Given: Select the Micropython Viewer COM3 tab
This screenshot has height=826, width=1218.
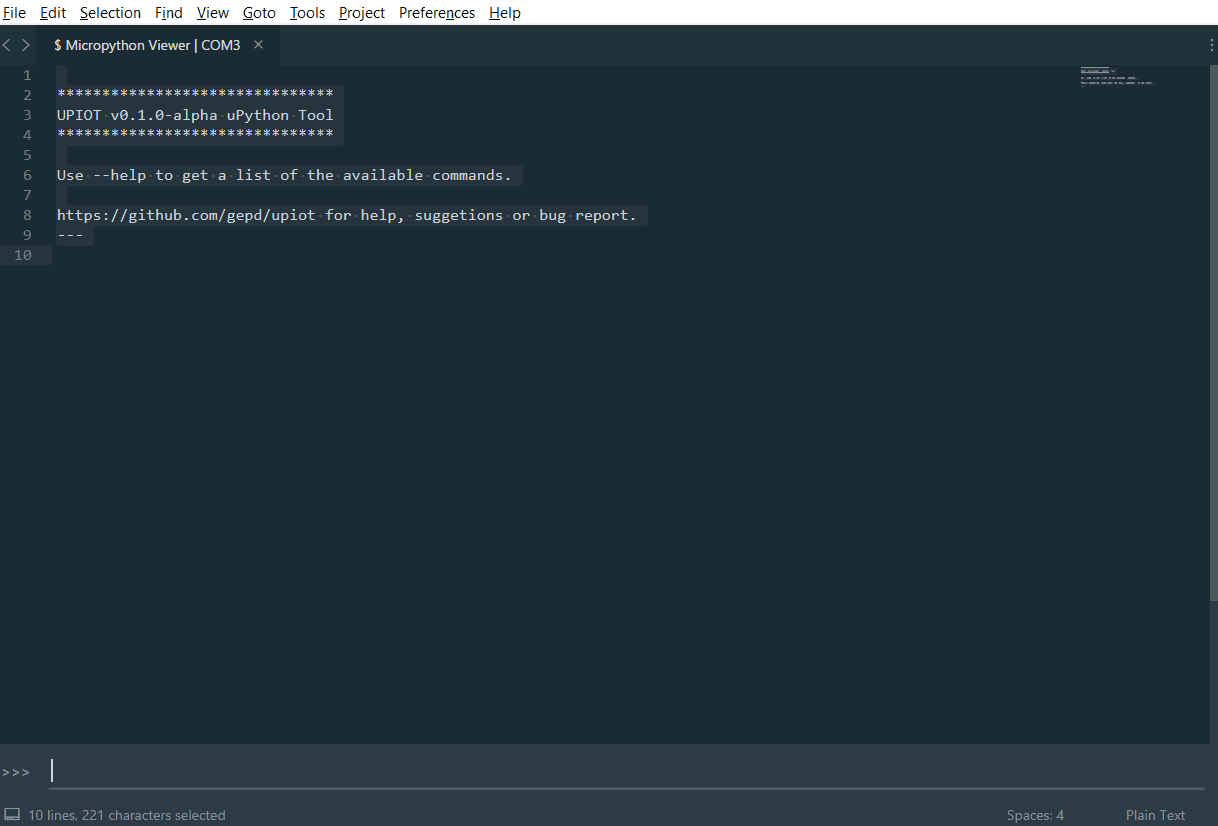Looking at the screenshot, I should click(x=147, y=45).
